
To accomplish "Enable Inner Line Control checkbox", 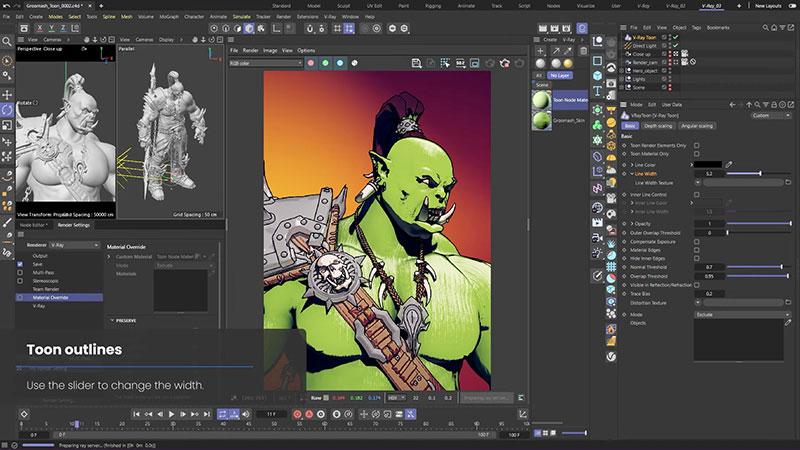I will point(696,194).
